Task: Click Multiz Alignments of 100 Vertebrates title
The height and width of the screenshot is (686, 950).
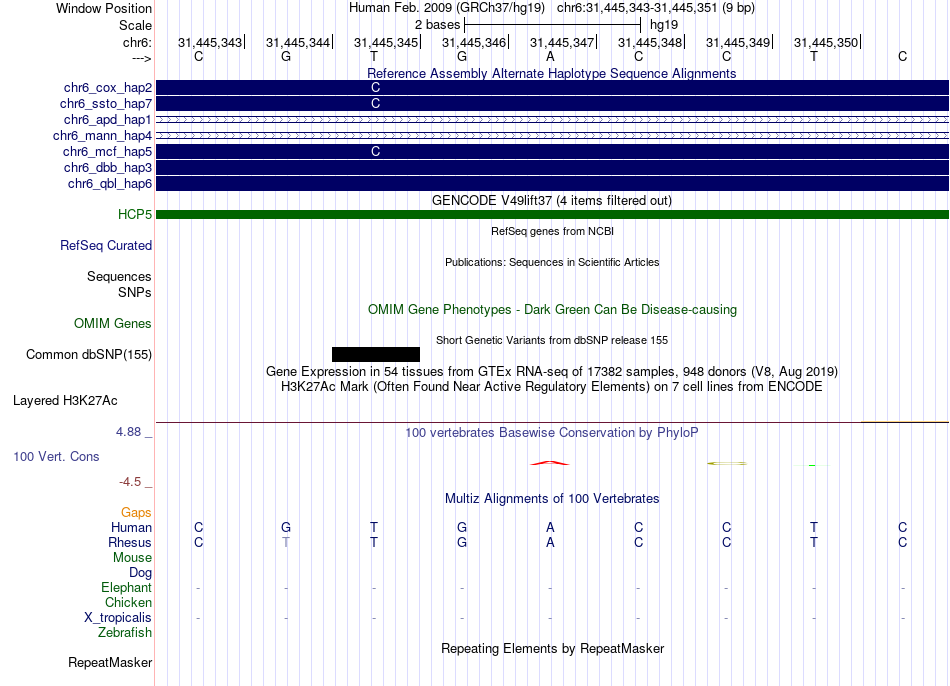Action: point(552,499)
